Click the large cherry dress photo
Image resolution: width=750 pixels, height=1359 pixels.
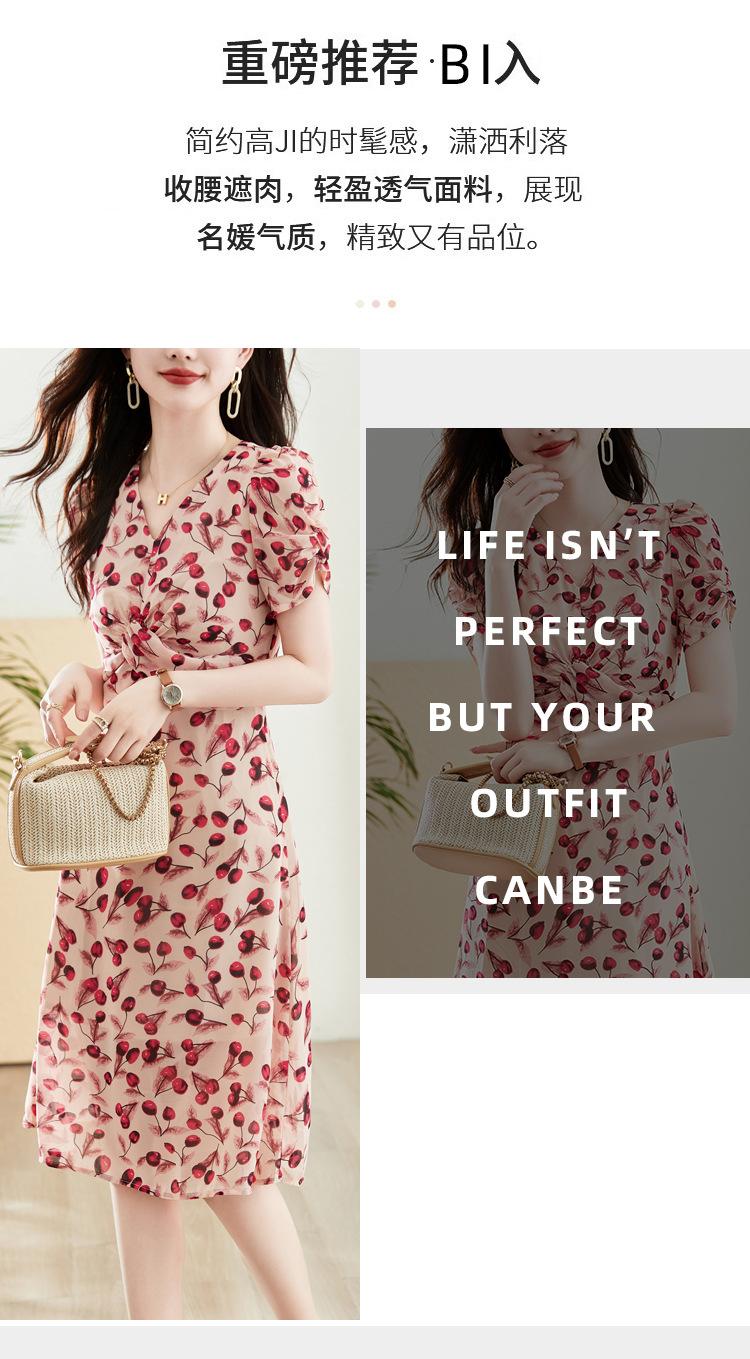pyautogui.click(x=180, y=834)
